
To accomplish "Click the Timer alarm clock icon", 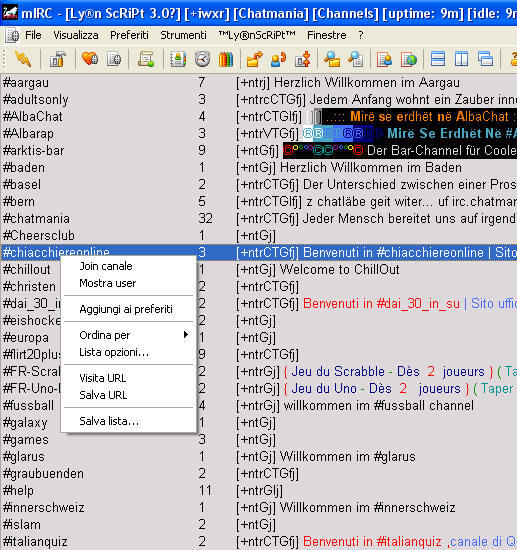I will point(202,59).
